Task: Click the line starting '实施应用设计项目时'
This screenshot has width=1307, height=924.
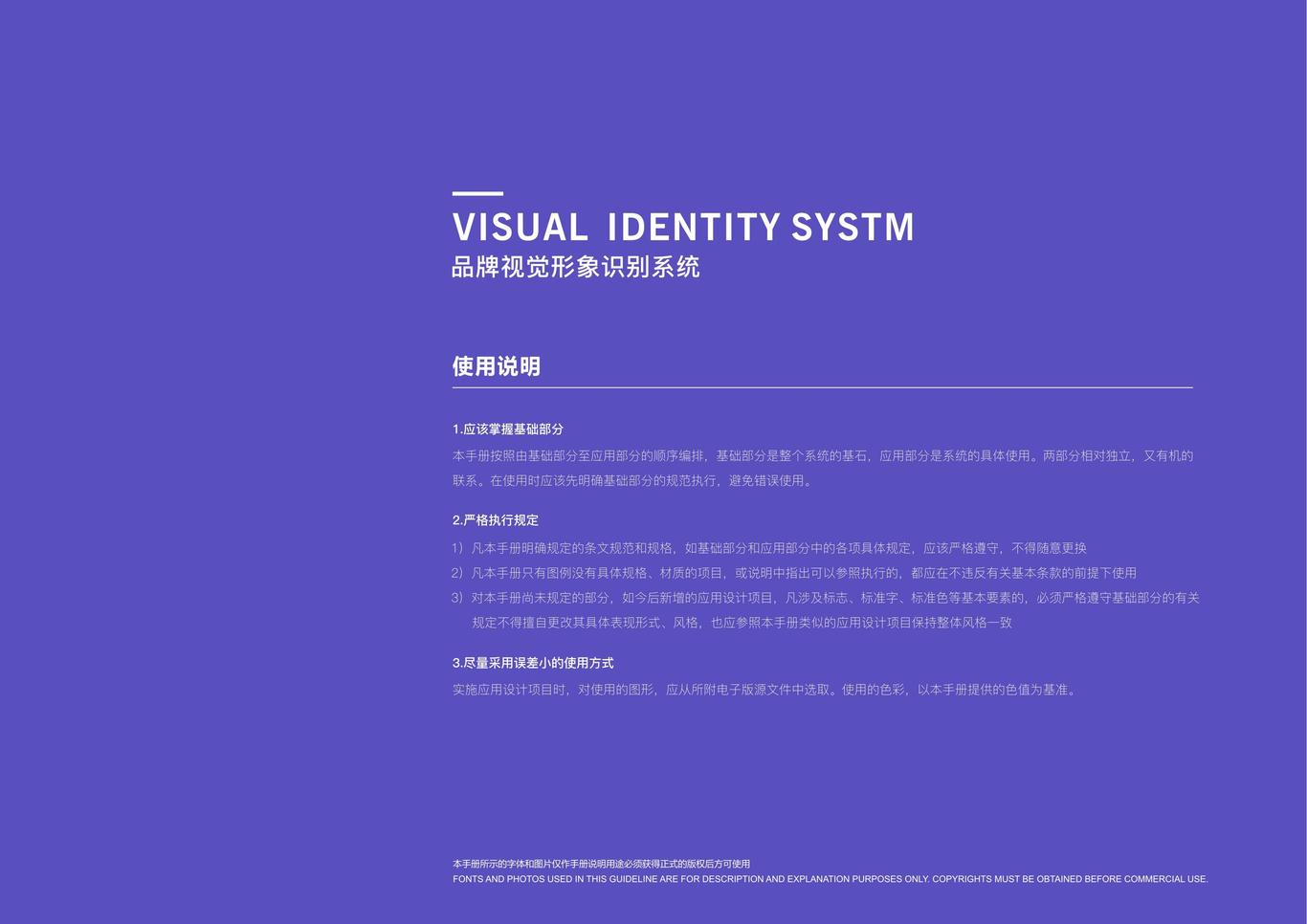Action: tap(766, 690)
